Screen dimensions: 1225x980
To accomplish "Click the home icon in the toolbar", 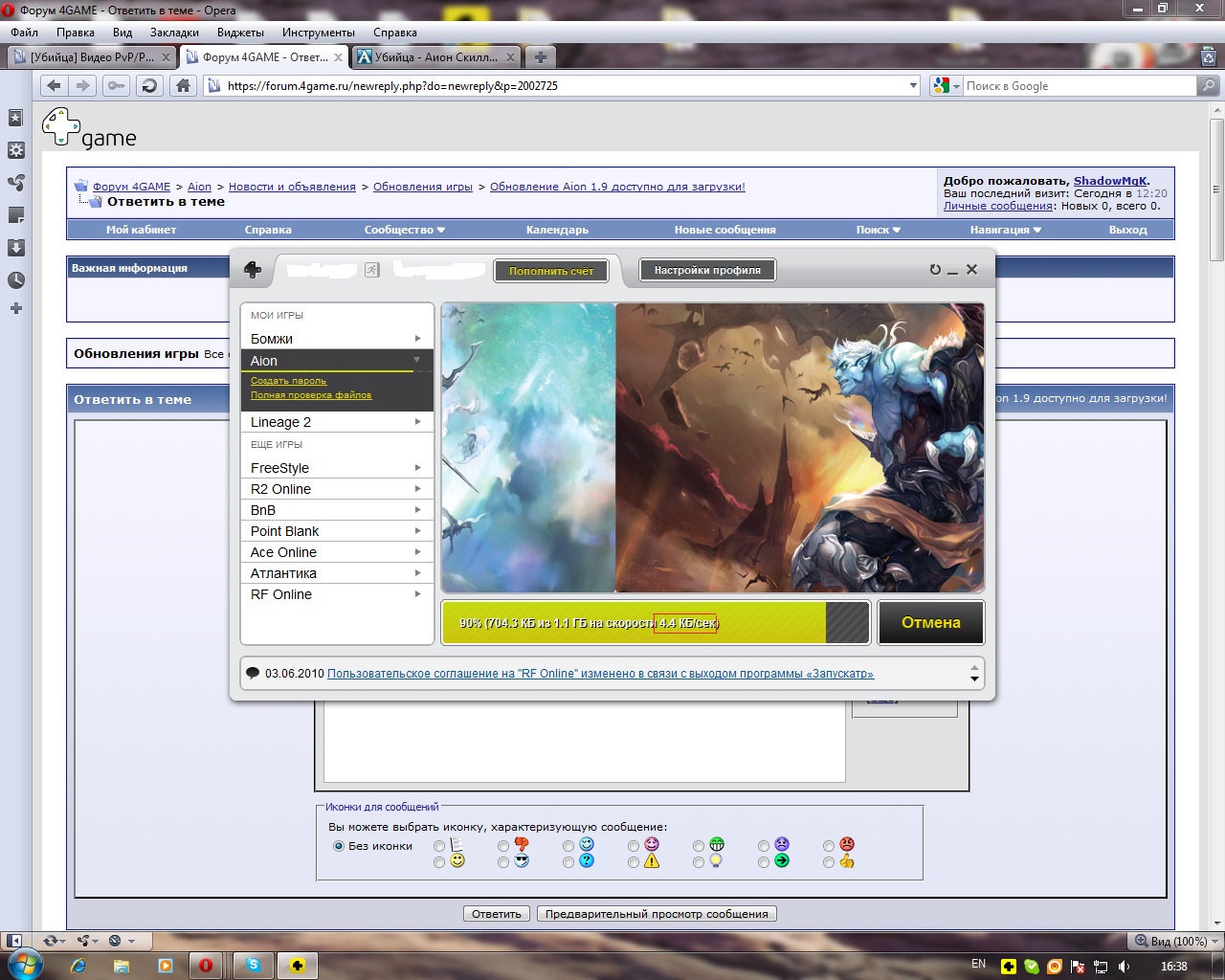I will coord(183,86).
